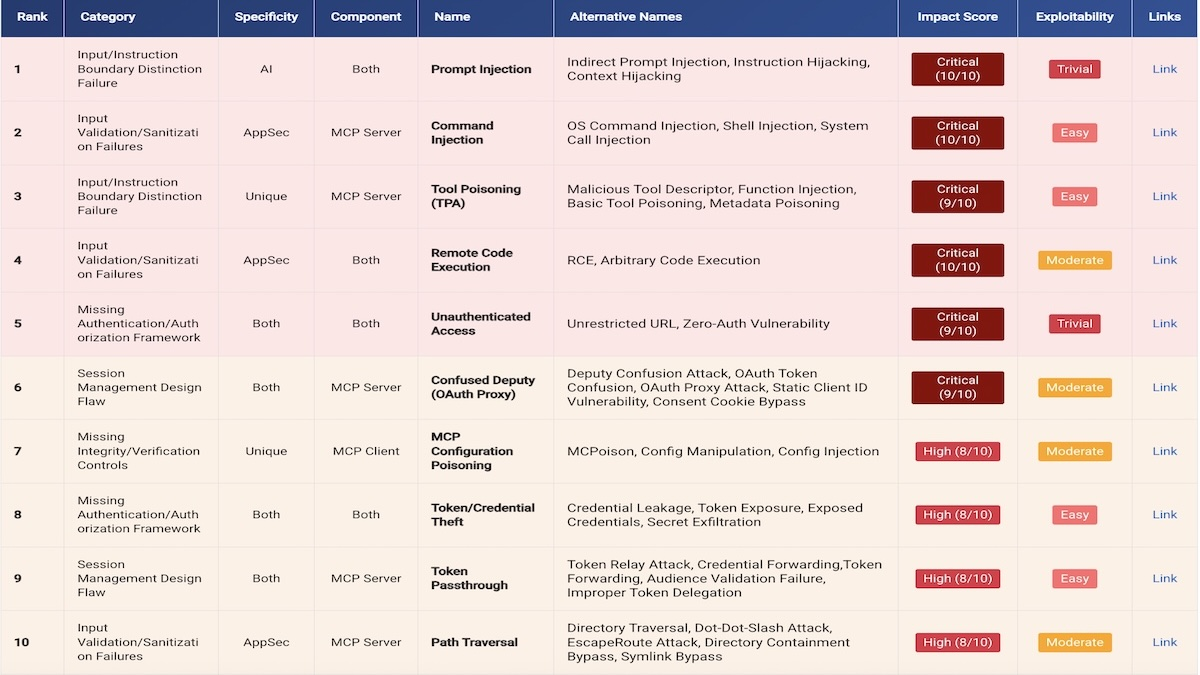This screenshot has height=675, width=1200.
Task: Open the Link for Prompt Injection row
Action: pos(1164,69)
